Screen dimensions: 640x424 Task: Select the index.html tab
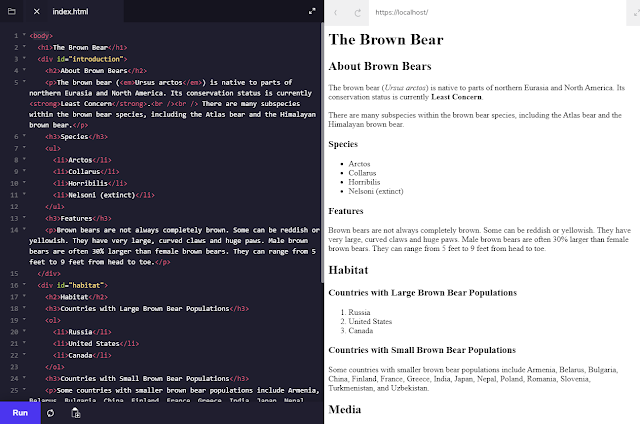coord(70,11)
